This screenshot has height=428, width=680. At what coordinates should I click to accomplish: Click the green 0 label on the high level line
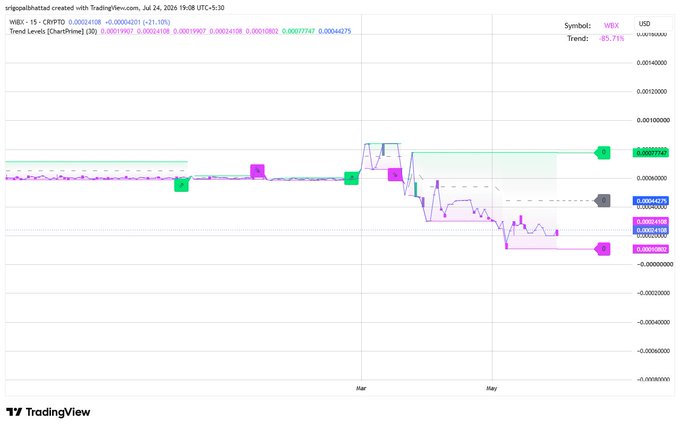602,152
